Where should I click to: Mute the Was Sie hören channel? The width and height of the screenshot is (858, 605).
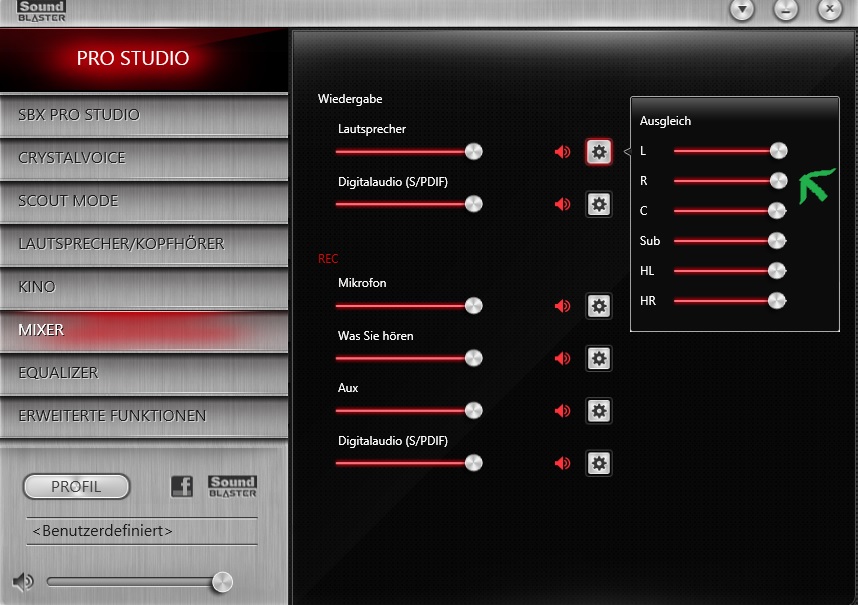tap(563, 358)
